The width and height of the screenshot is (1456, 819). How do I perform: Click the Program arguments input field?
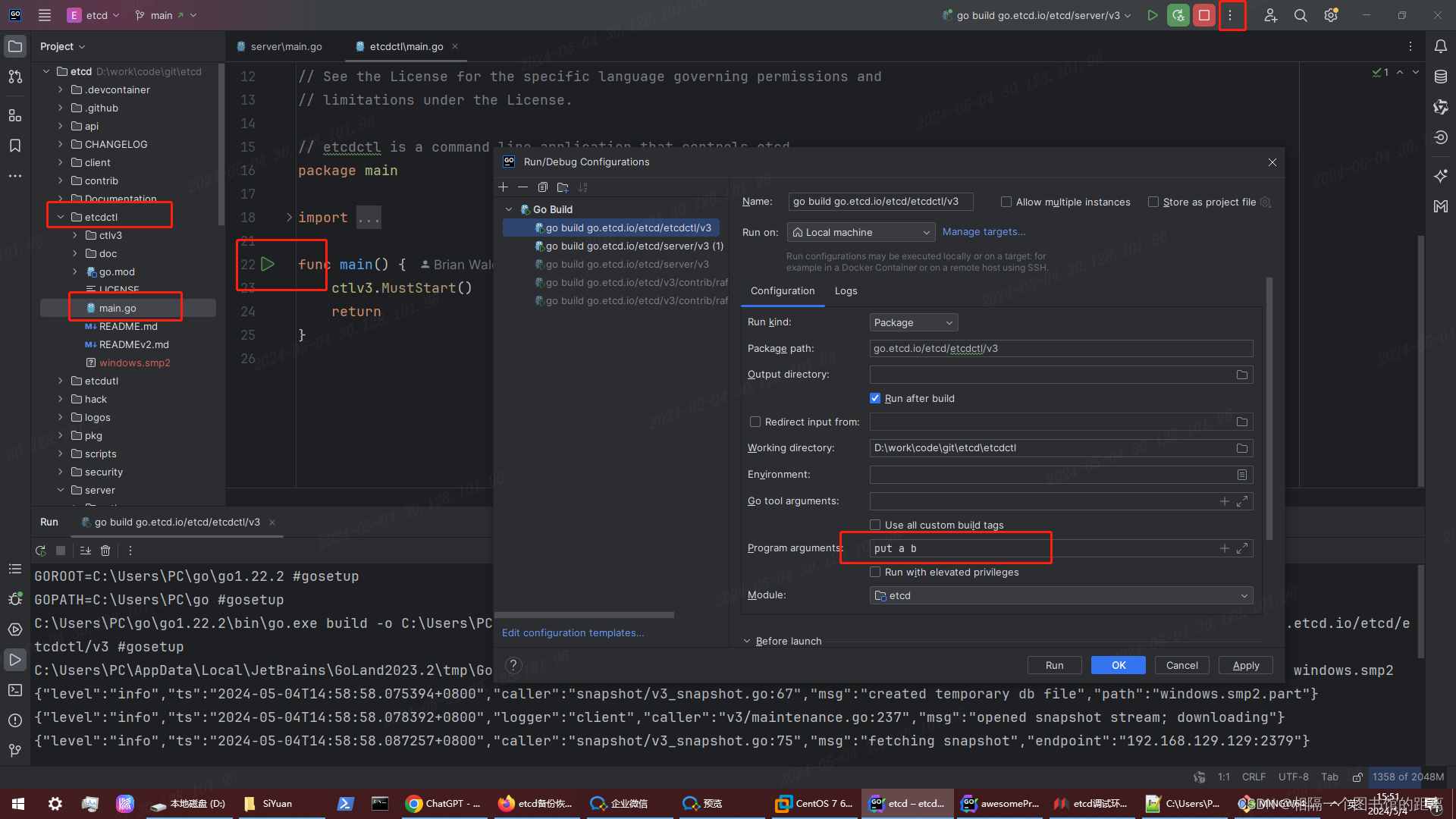tap(958, 548)
